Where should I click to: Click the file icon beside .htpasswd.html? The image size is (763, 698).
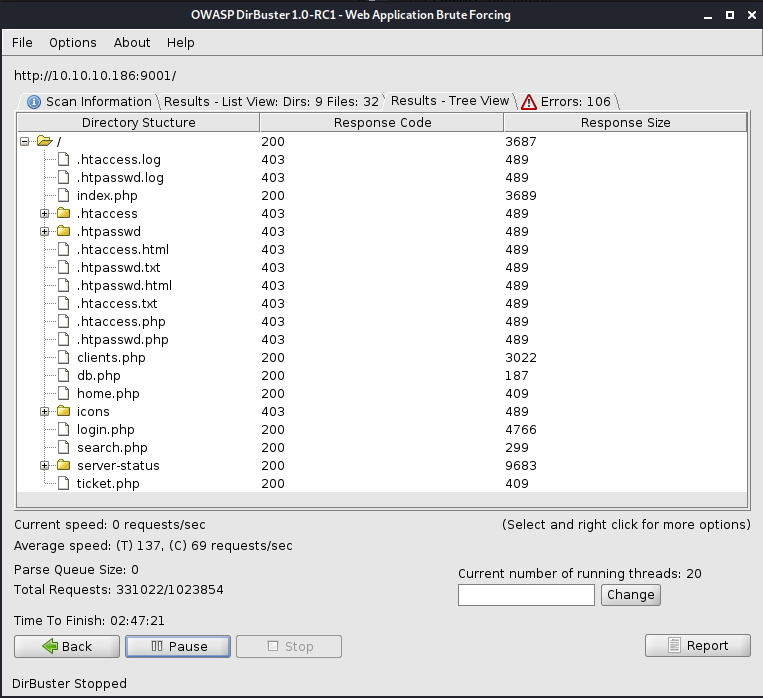pos(63,285)
